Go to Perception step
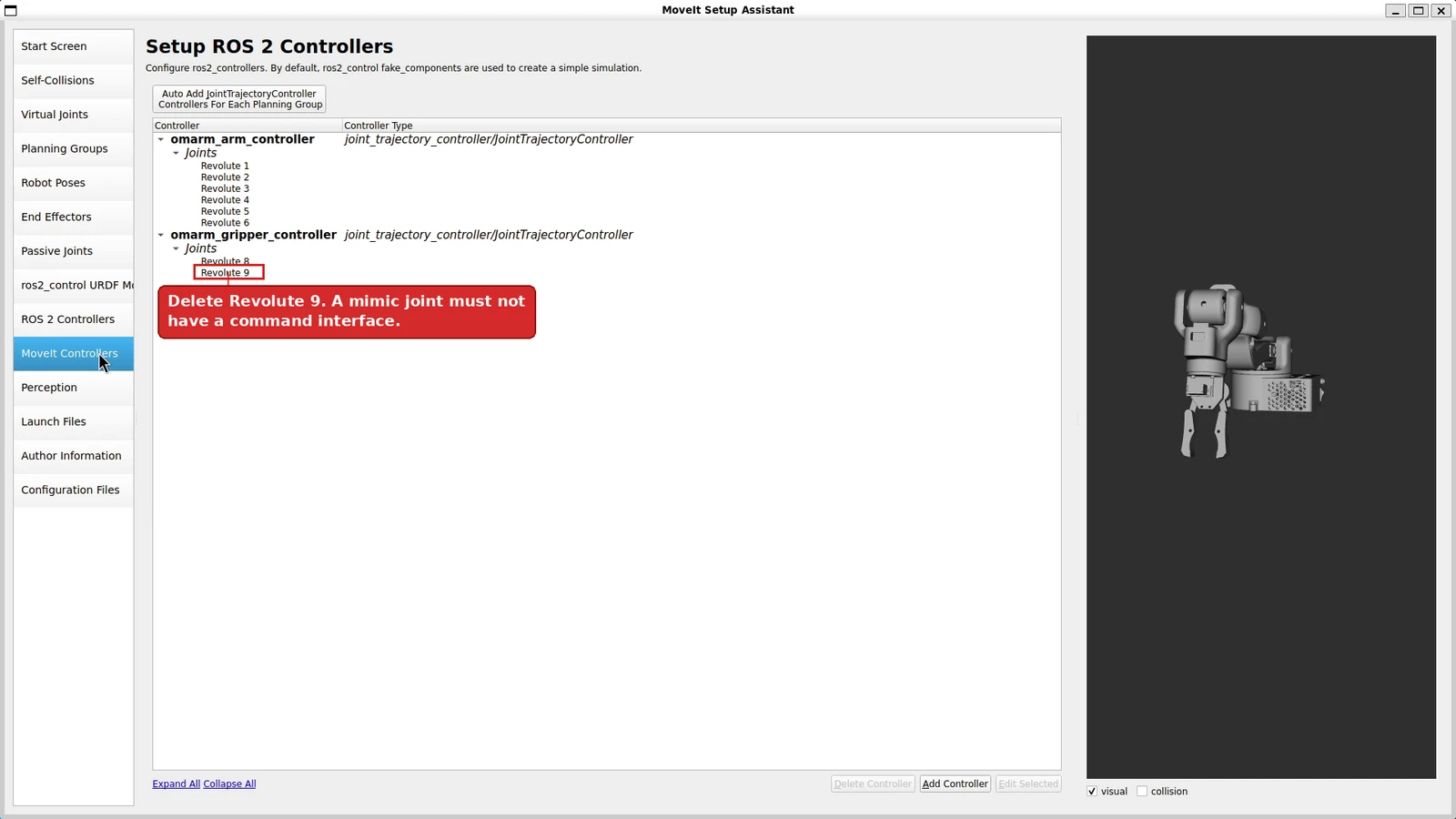Viewport: 1456px width, 819px height. pos(74,388)
